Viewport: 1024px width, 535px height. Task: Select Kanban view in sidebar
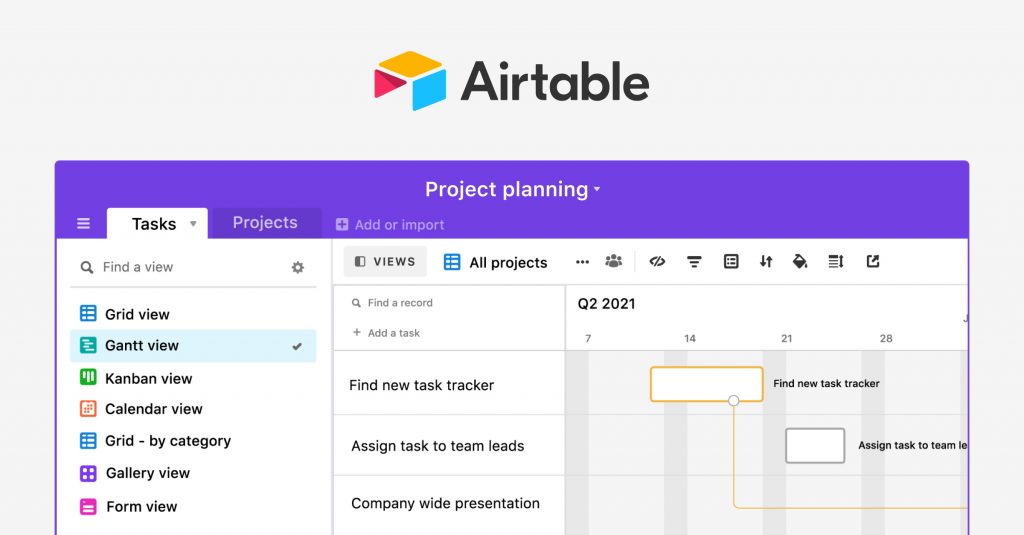click(148, 379)
